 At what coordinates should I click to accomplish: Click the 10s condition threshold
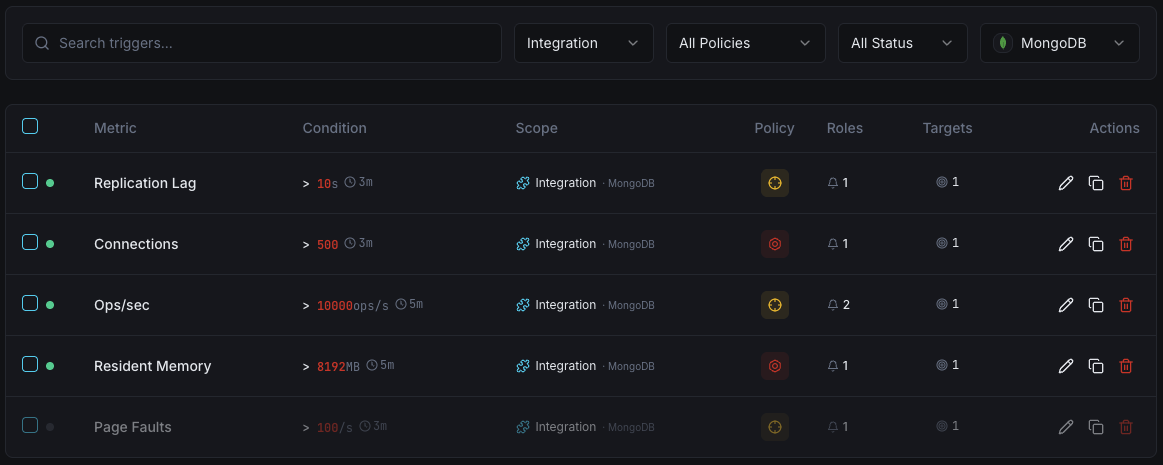tap(327, 184)
